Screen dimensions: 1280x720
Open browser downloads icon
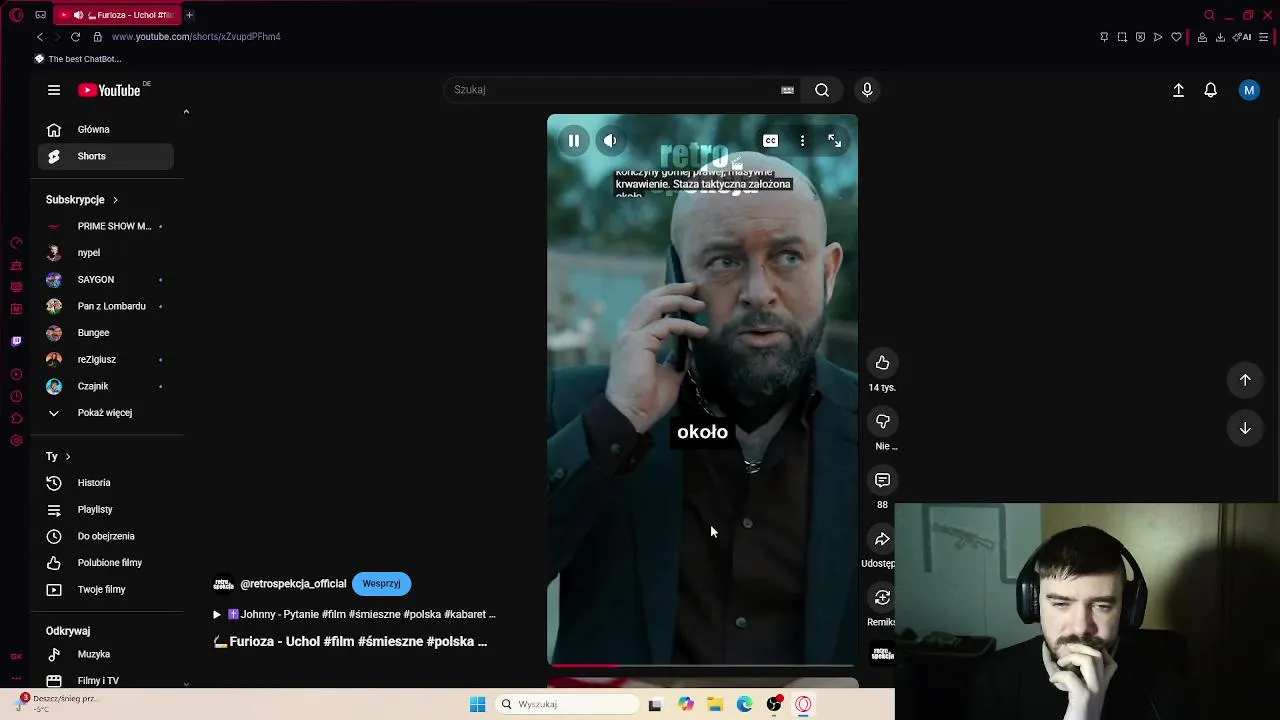coord(1220,37)
